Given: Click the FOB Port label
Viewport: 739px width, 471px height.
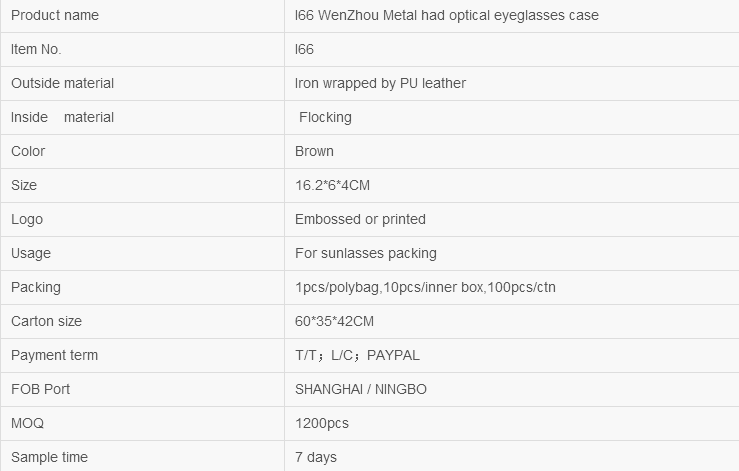Looking at the screenshot, I should coord(40,389).
